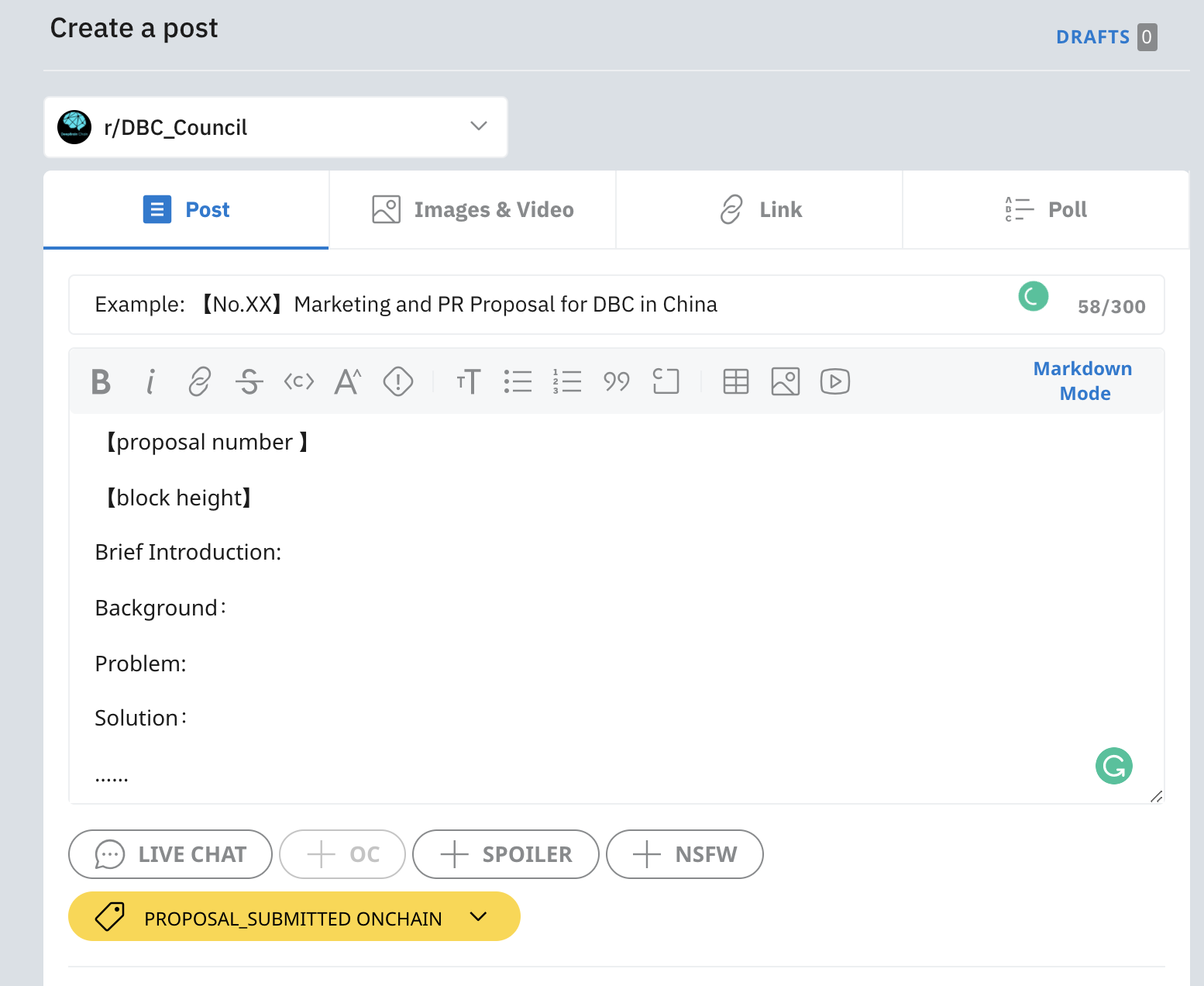The height and width of the screenshot is (986, 1204).
Task: Mark selected text as spoiler
Action: 398,381
